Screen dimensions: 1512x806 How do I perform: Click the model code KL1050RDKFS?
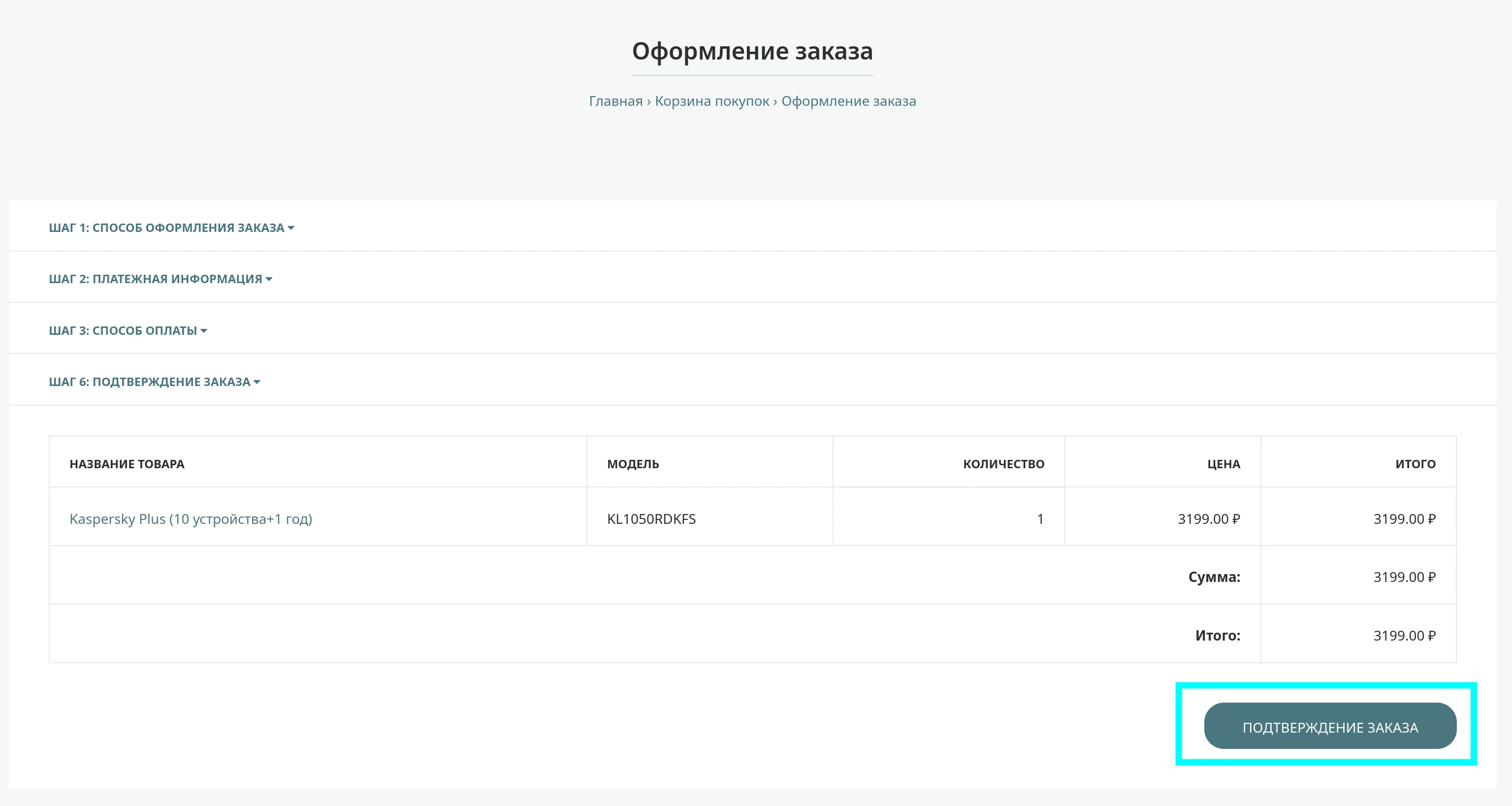[651, 519]
